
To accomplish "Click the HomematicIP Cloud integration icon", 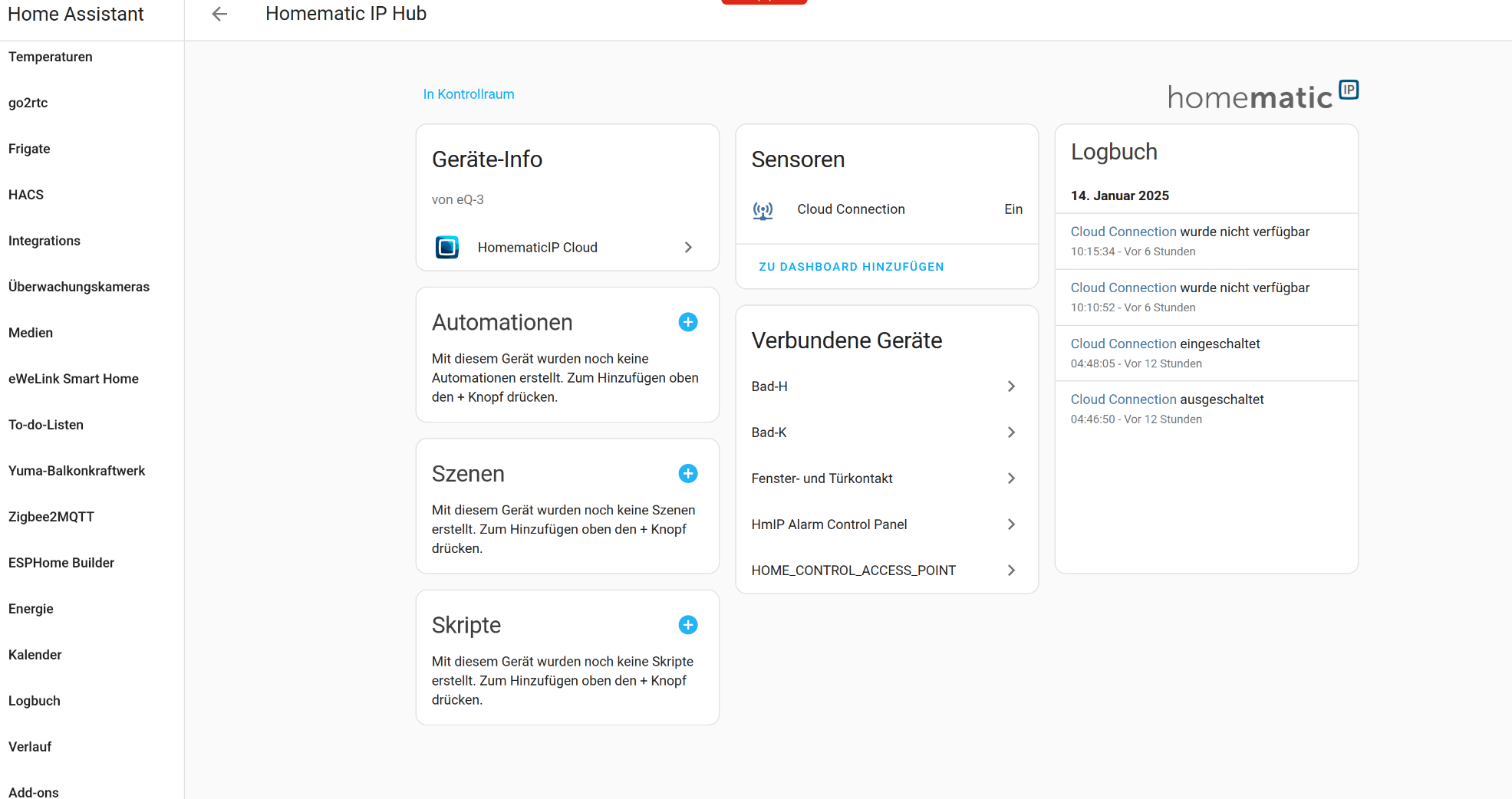I will (447, 247).
